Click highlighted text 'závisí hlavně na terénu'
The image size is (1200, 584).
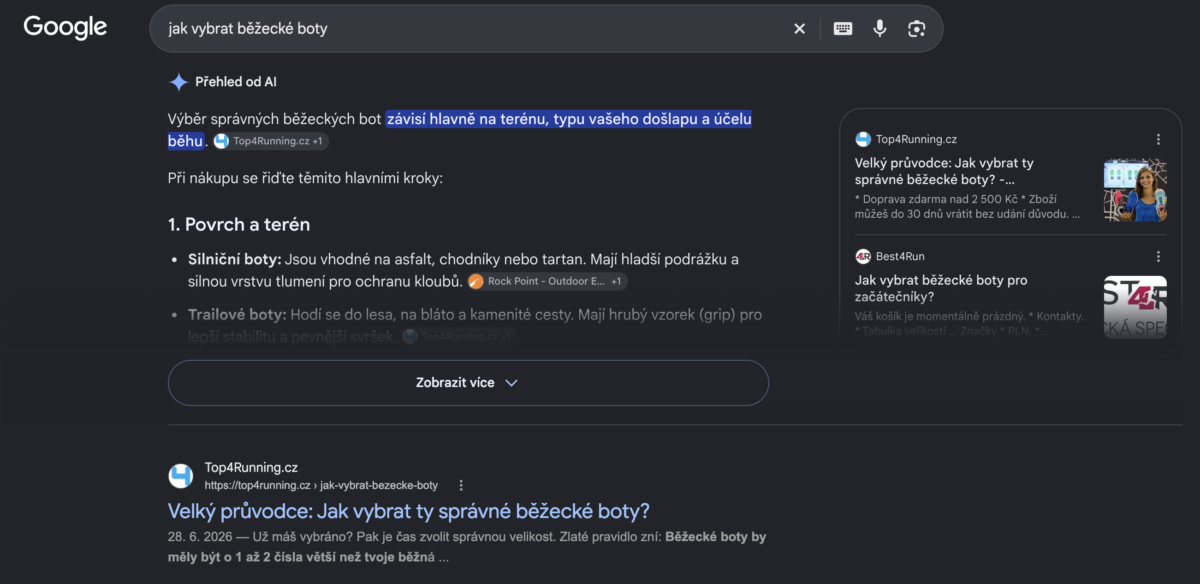tap(467, 120)
